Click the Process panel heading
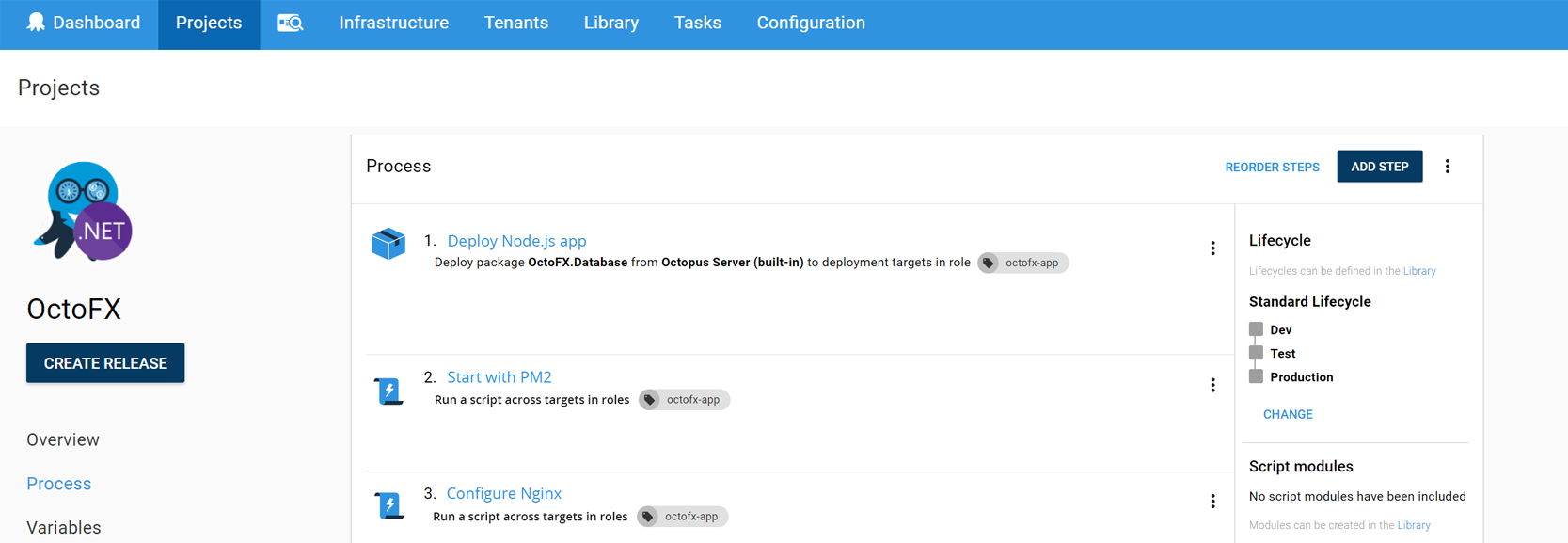The width and height of the screenshot is (1568, 543). [x=398, y=167]
